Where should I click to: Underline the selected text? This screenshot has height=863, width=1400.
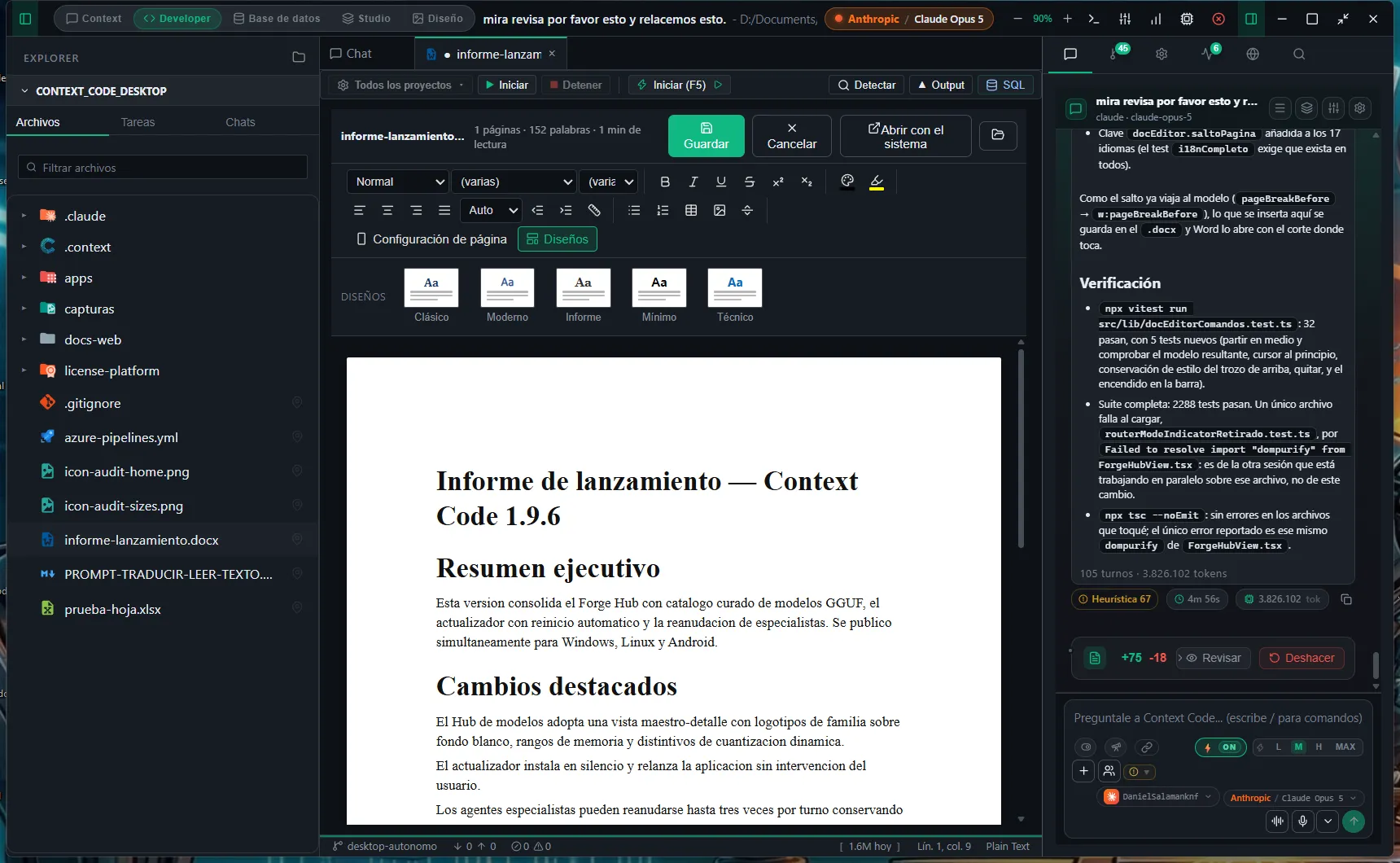[721, 182]
